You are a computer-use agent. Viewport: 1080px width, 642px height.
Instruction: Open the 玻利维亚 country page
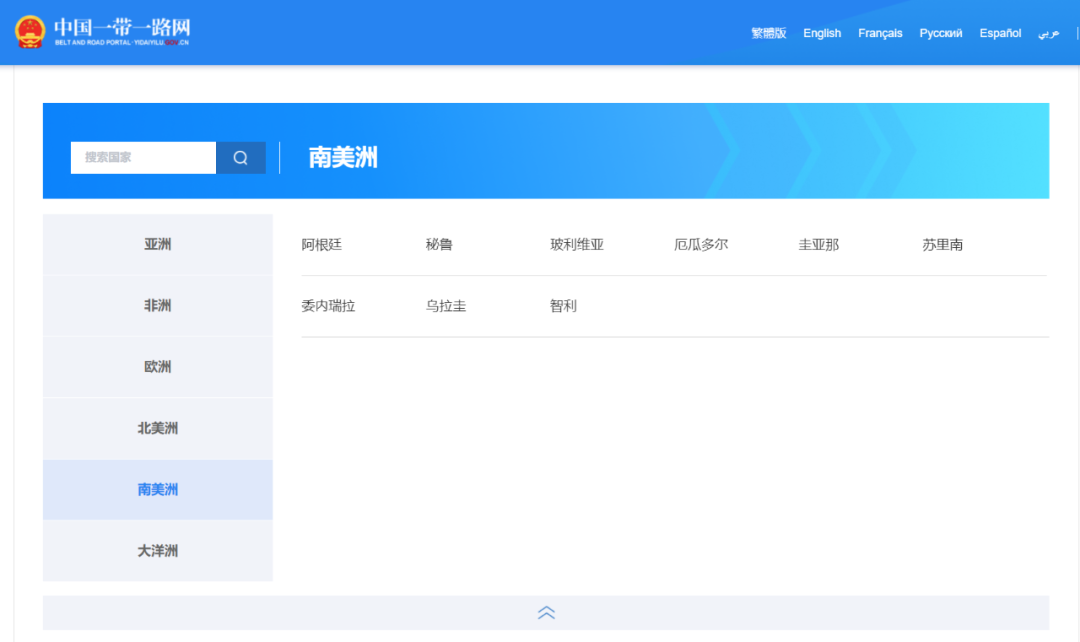pos(578,244)
